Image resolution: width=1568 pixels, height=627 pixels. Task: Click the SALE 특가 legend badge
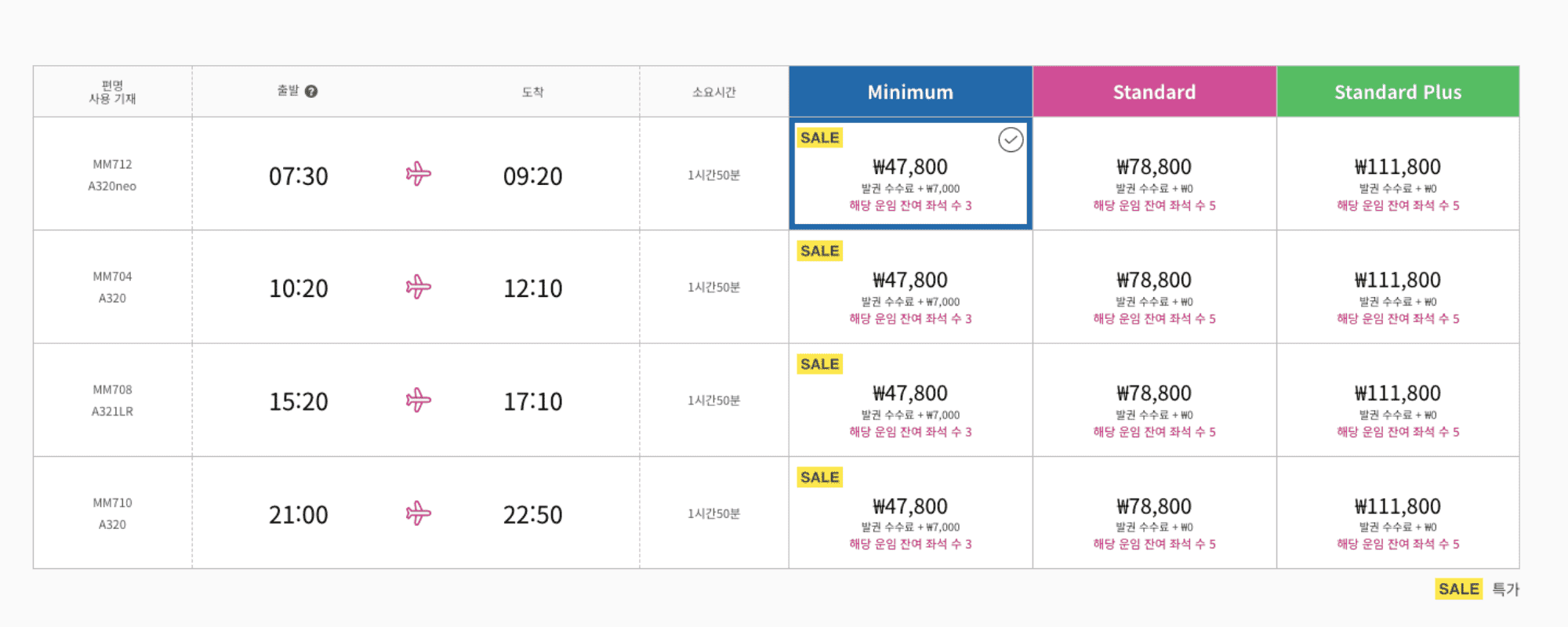pos(1458,589)
